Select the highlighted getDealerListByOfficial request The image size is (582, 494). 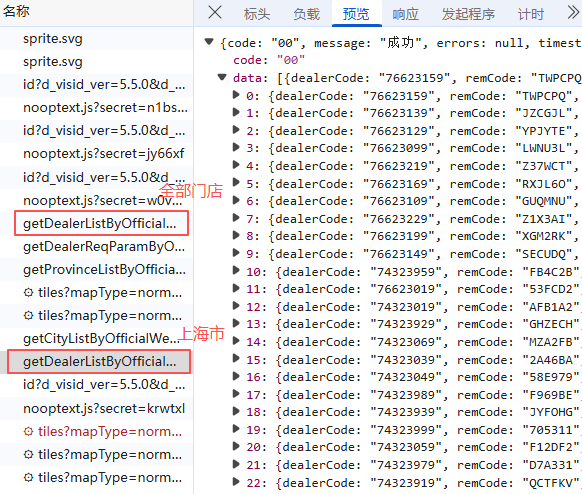coord(96,361)
